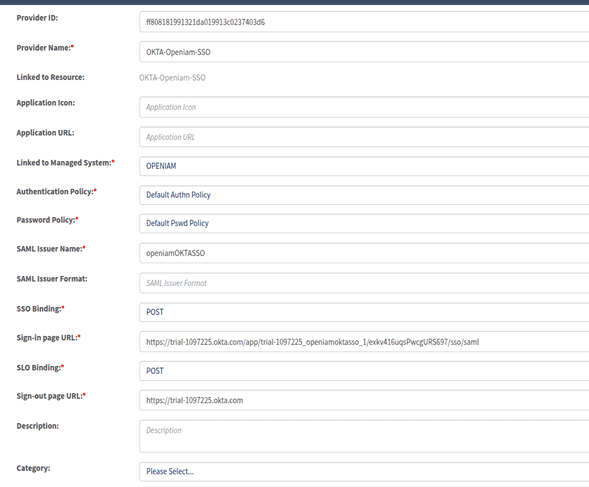
Task: Focus the Description text area
Action: pyautogui.click(x=364, y=436)
